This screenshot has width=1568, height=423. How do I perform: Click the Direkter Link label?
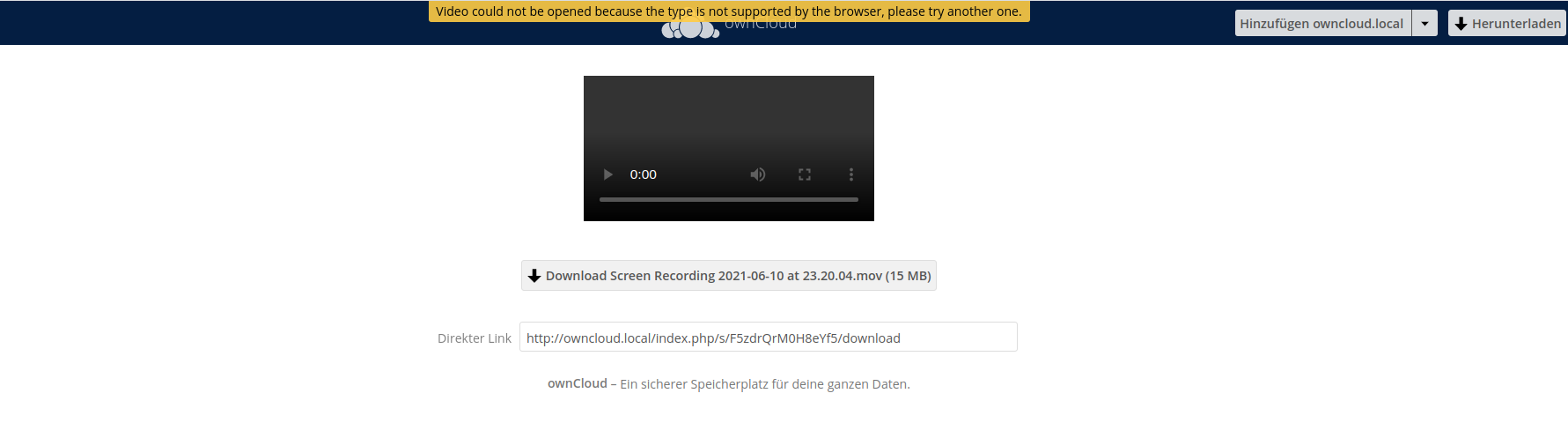pyautogui.click(x=475, y=338)
